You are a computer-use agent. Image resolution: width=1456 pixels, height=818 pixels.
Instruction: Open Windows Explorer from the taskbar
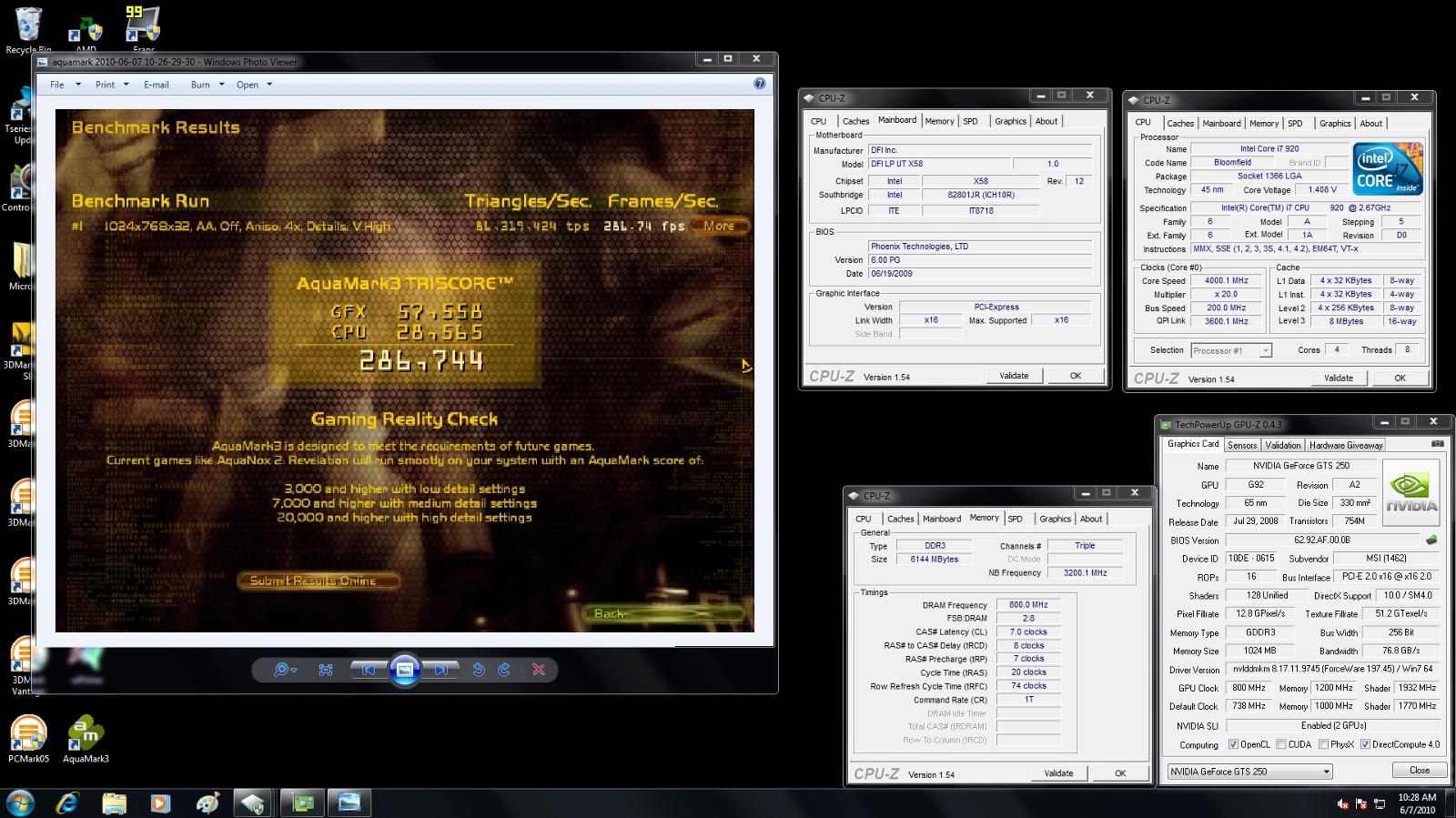click(114, 803)
